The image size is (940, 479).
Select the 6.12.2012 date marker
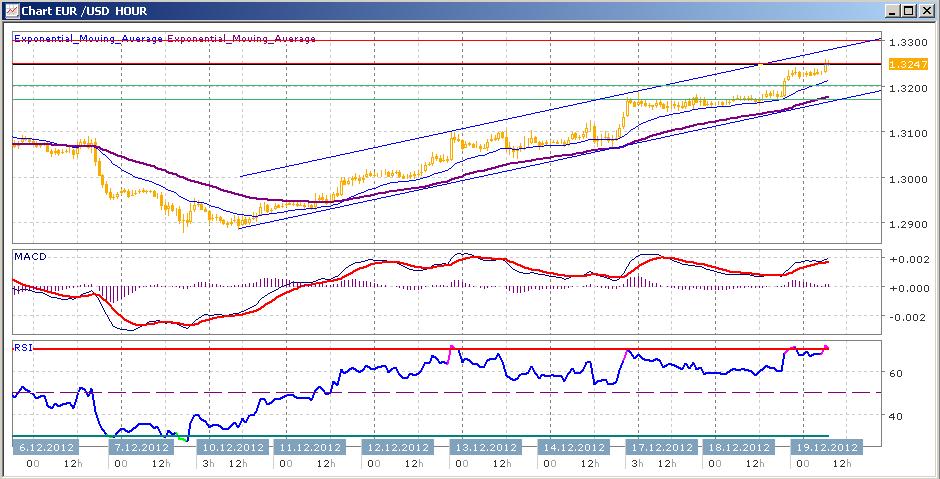47,447
